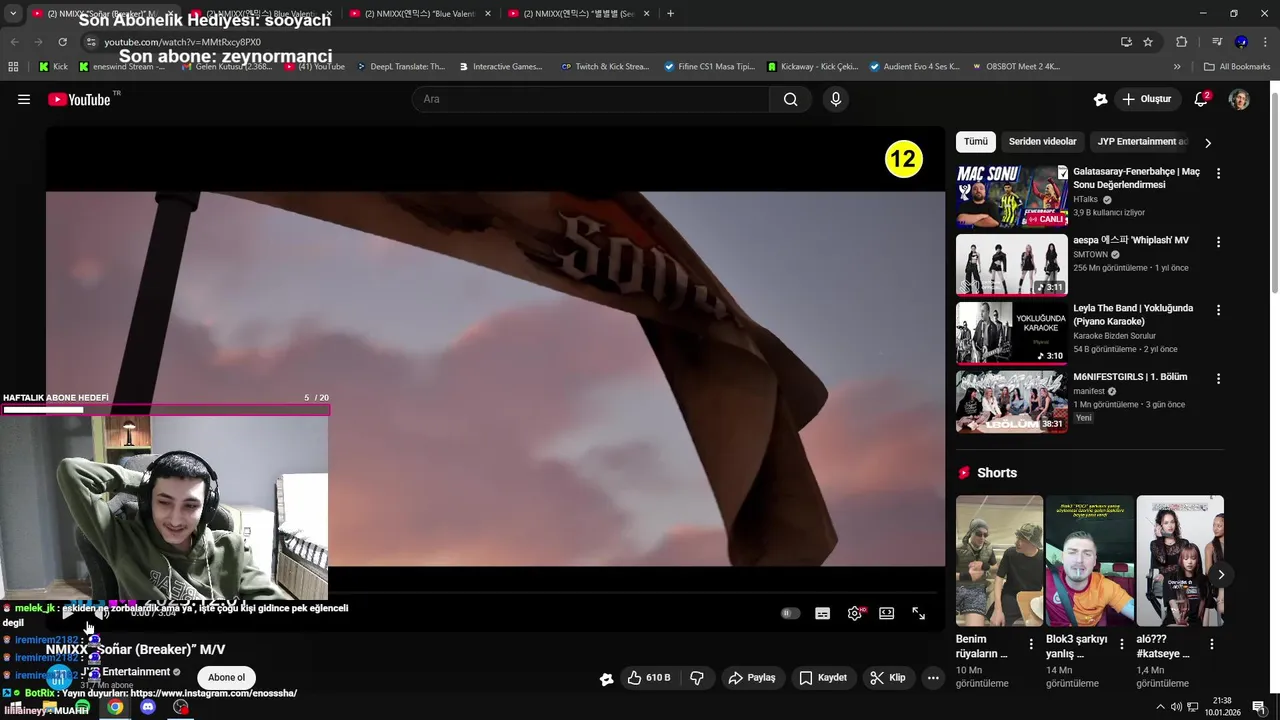
Task: Open Chrome three-dot menu
Action: [1265, 42]
